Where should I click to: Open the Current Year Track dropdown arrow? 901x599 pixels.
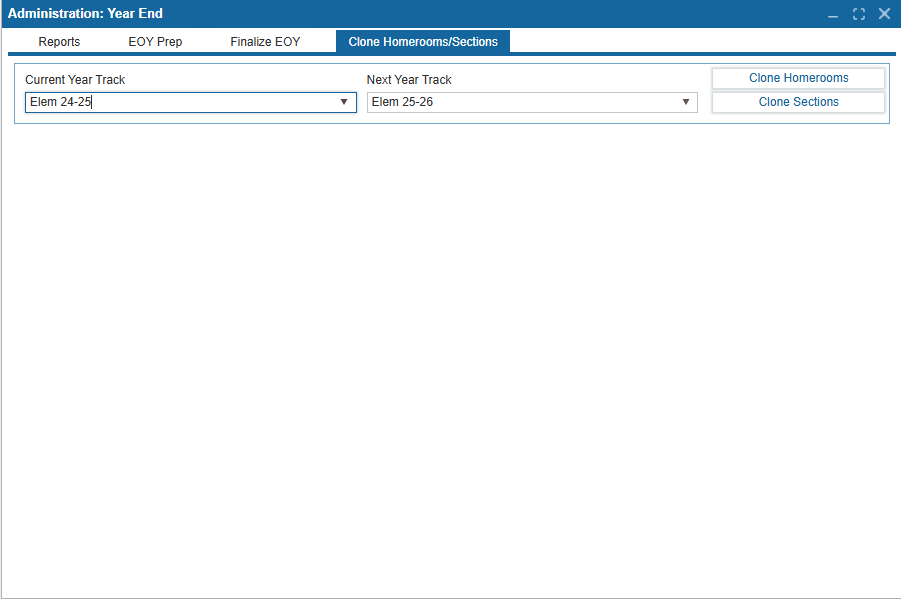tap(344, 102)
